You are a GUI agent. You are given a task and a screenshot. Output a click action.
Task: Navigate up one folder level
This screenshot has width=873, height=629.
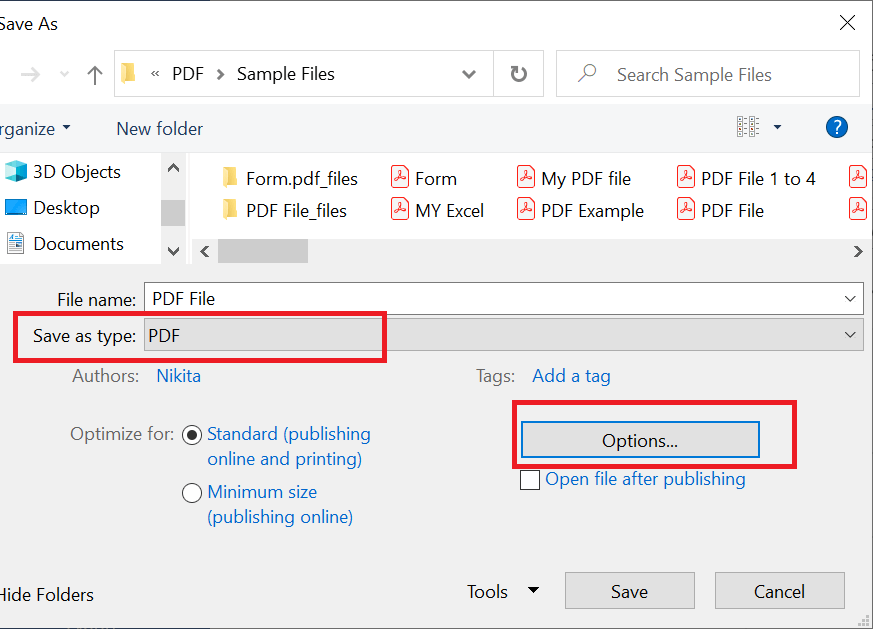pos(93,73)
